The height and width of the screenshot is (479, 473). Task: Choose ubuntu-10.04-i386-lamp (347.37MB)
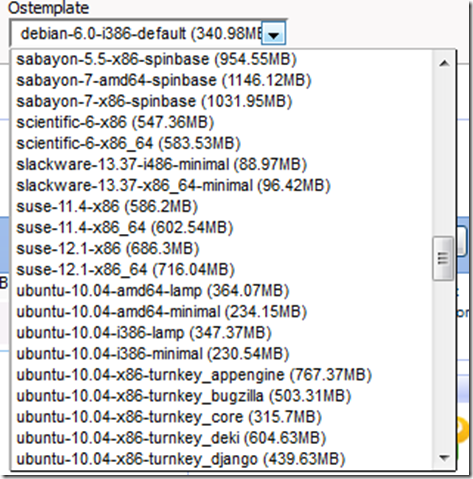223,333
